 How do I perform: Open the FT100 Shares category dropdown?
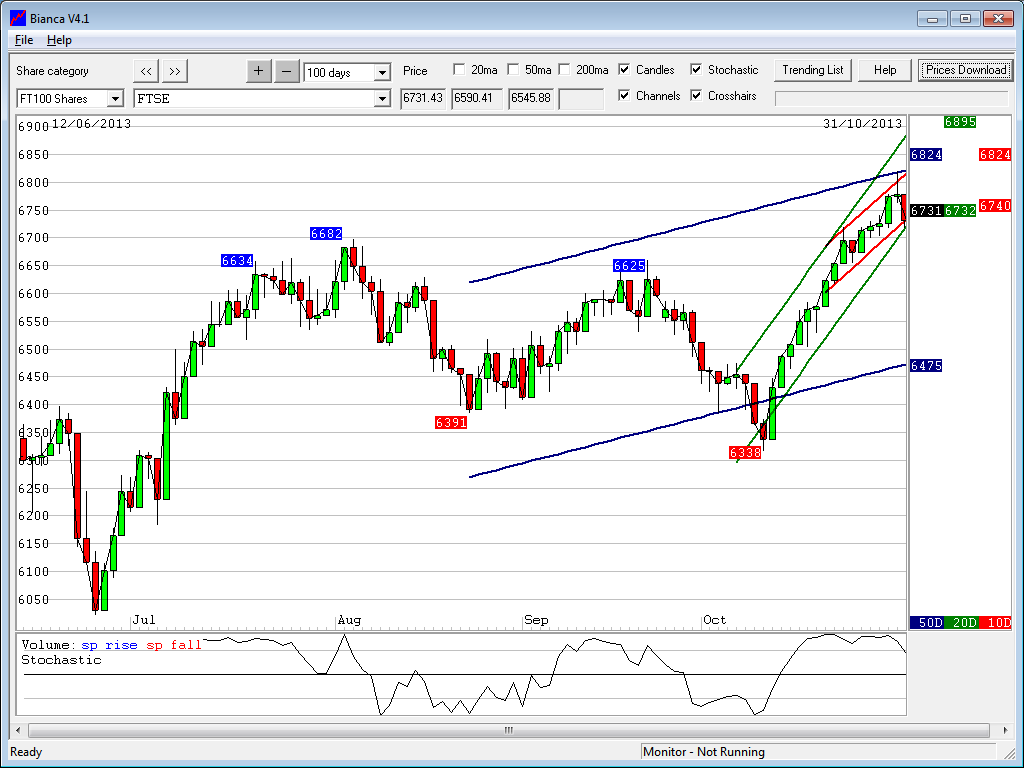pos(115,99)
